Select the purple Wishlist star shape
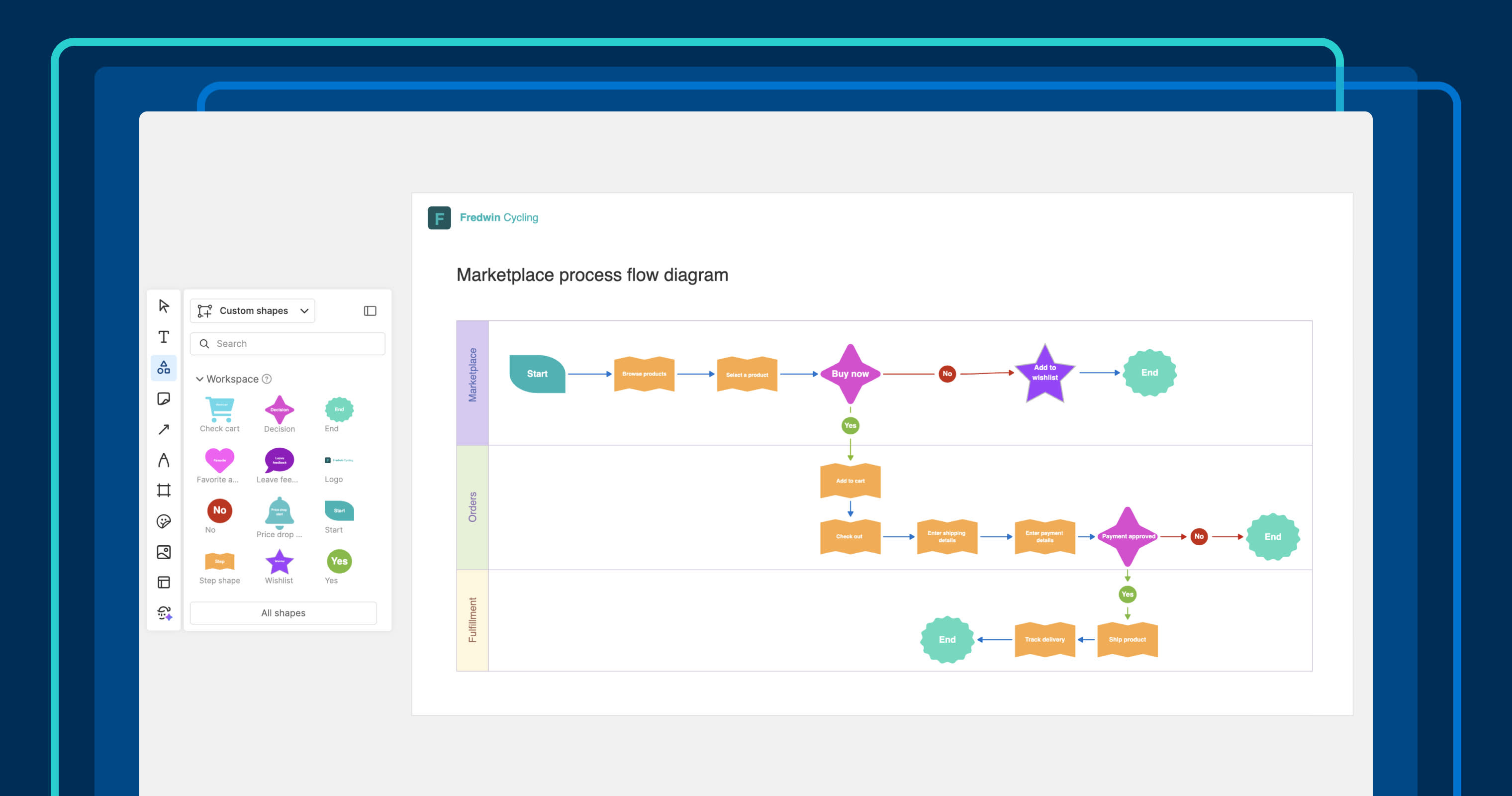Screen dimensions: 1512x796 [x=279, y=562]
